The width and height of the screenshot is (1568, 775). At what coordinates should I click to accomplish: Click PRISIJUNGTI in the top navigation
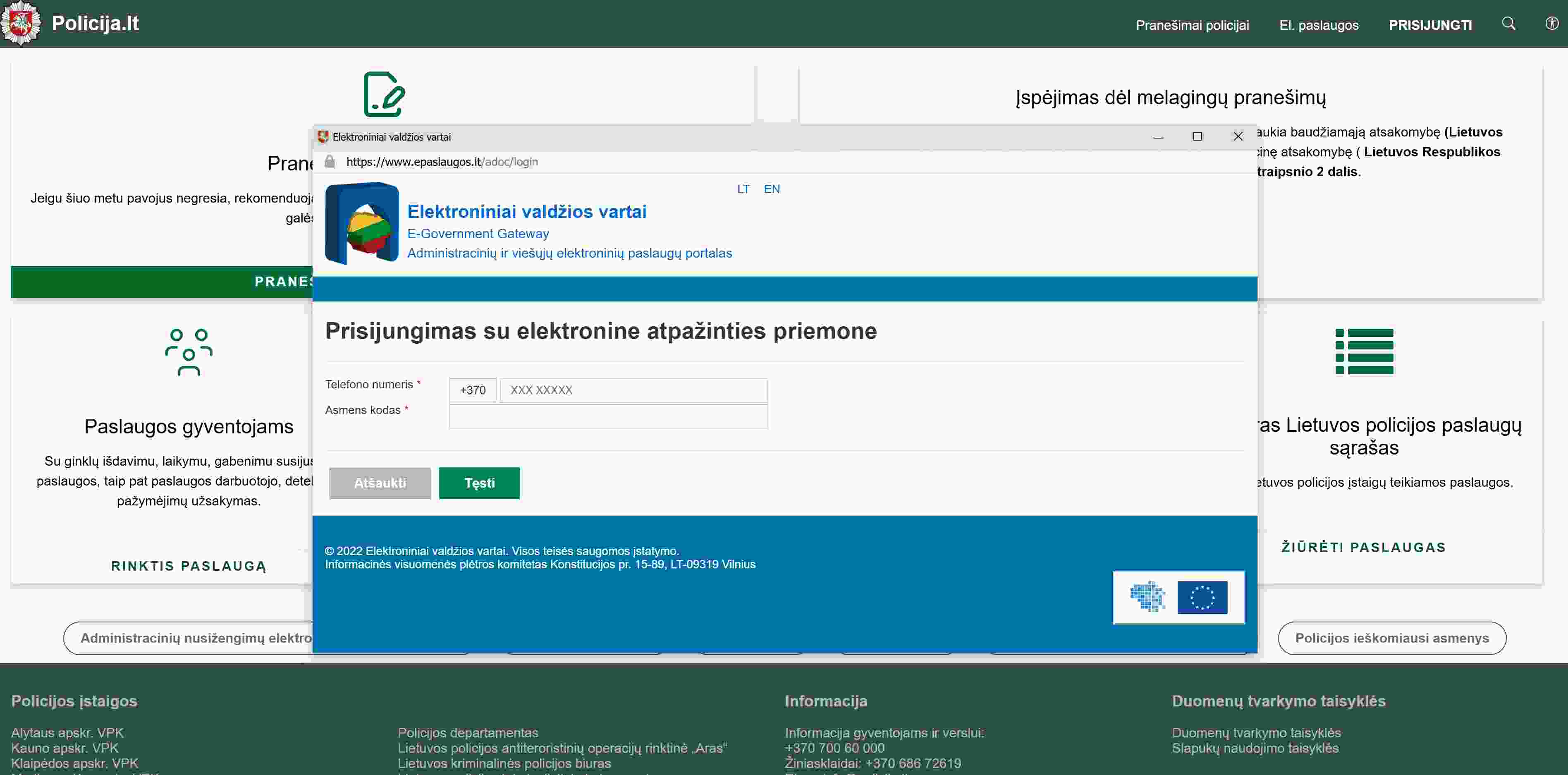tap(1430, 25)
